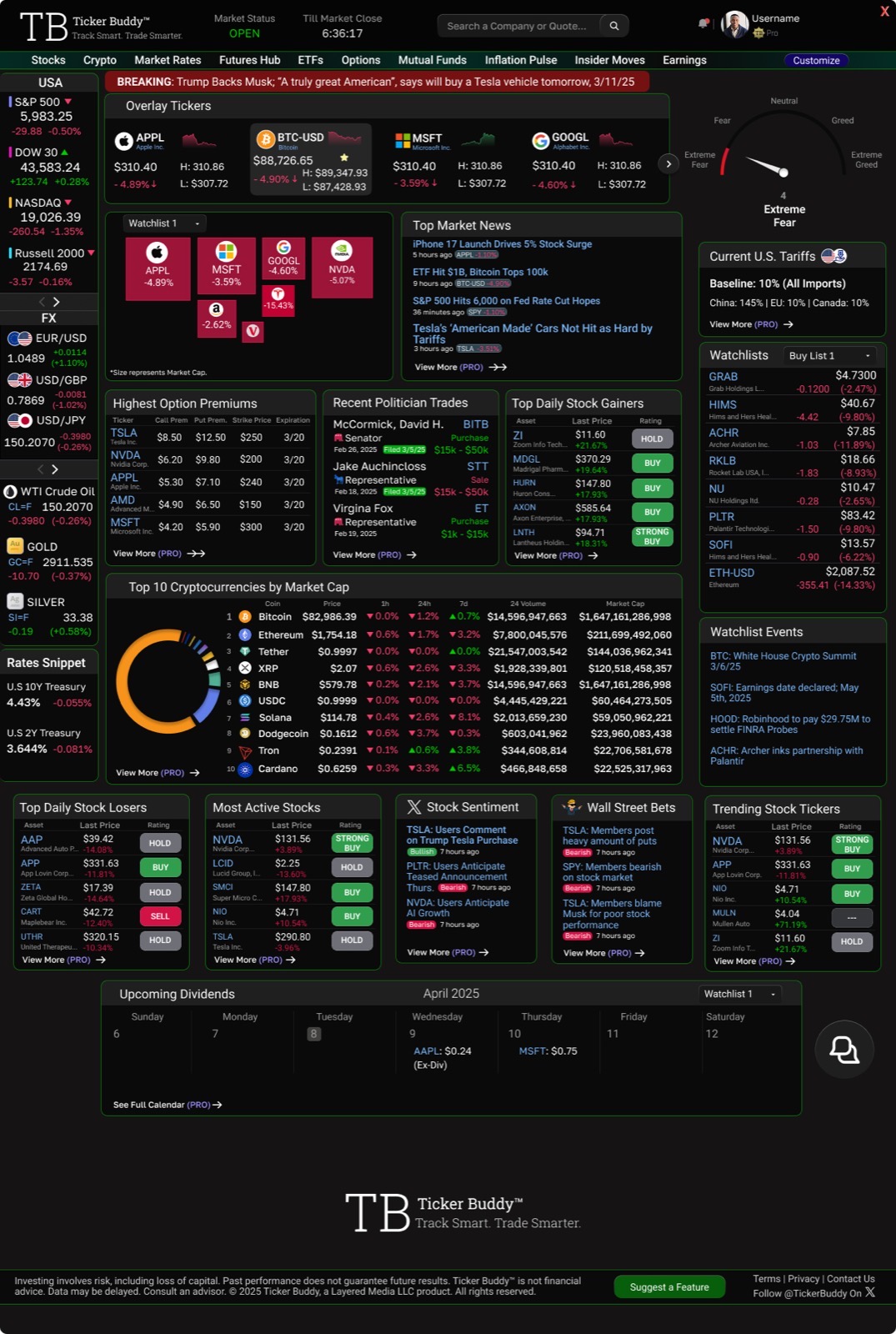Open the notification bell icon
This screenshot has width=896, height=1334.
pyautogui.click(x=704, y=23)
